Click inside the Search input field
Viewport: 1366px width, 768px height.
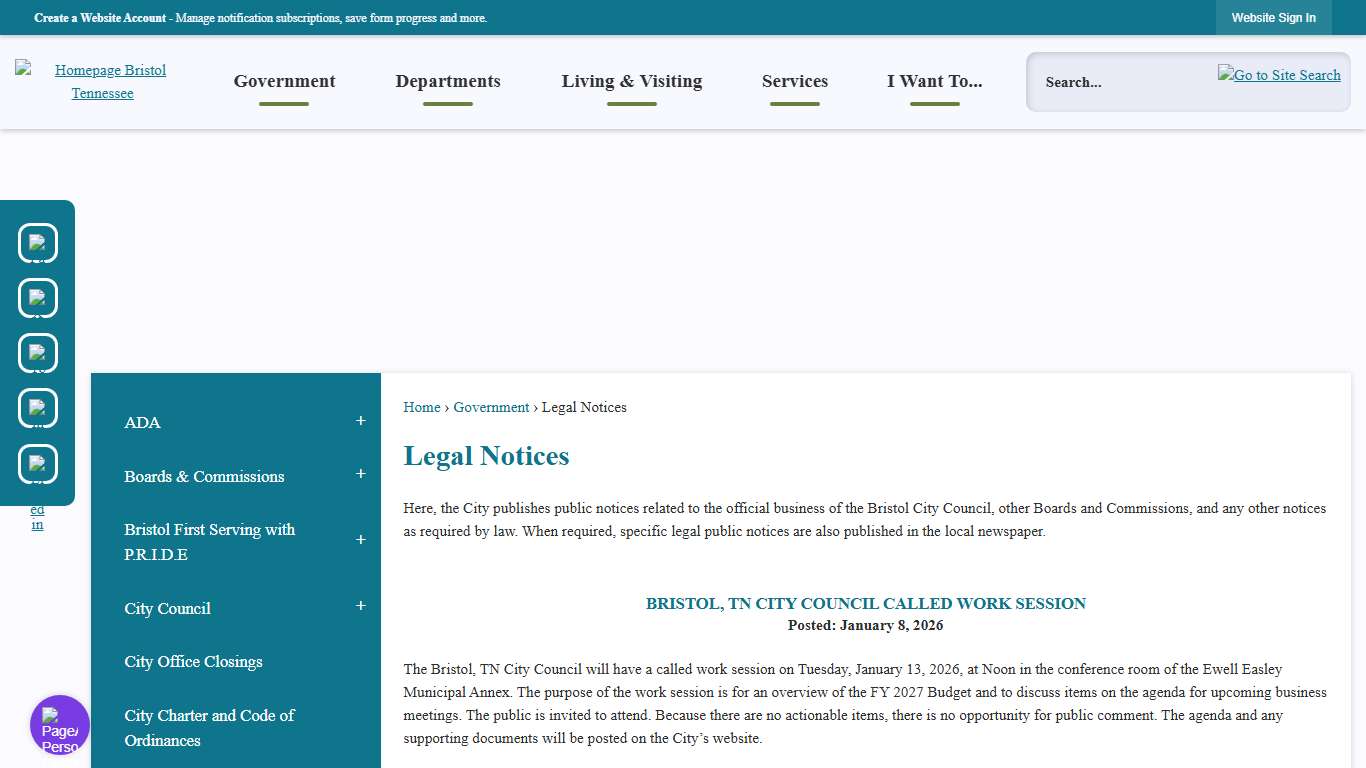pos(1120,82)
